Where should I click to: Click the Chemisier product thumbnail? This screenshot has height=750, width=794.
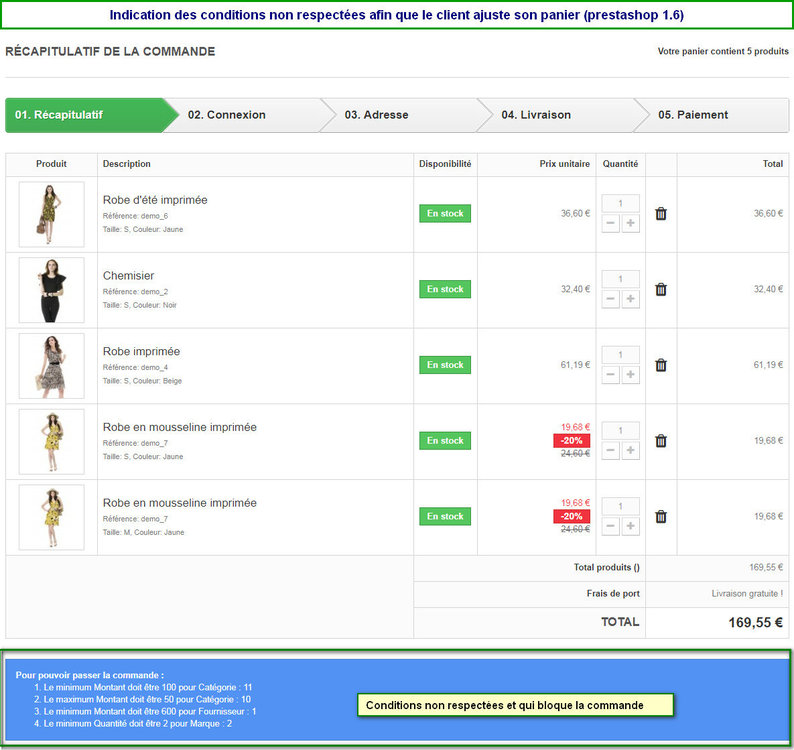point(52,290)
